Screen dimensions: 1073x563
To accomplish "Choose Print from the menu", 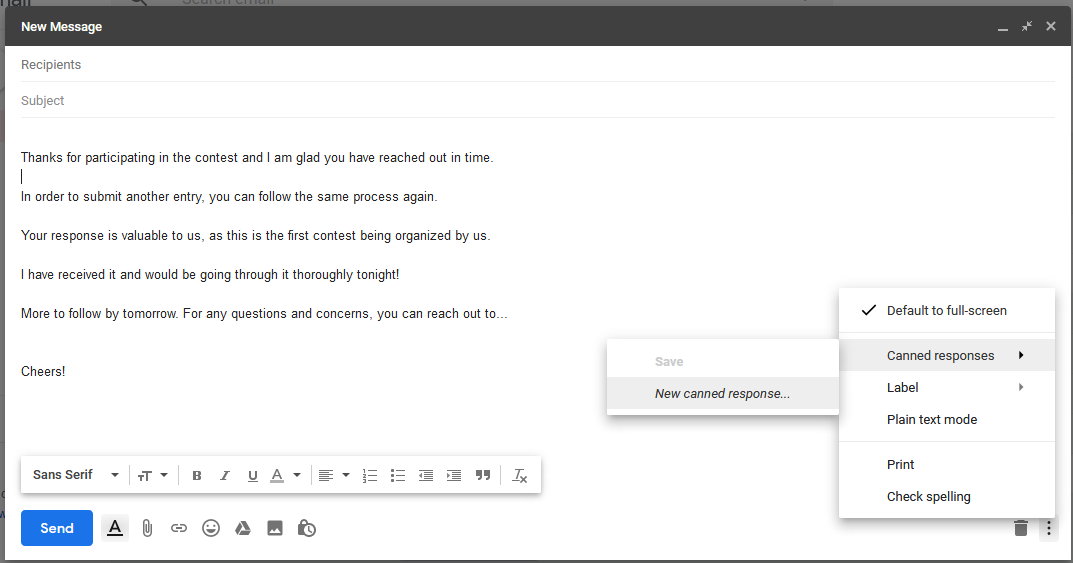I will 946,464.
